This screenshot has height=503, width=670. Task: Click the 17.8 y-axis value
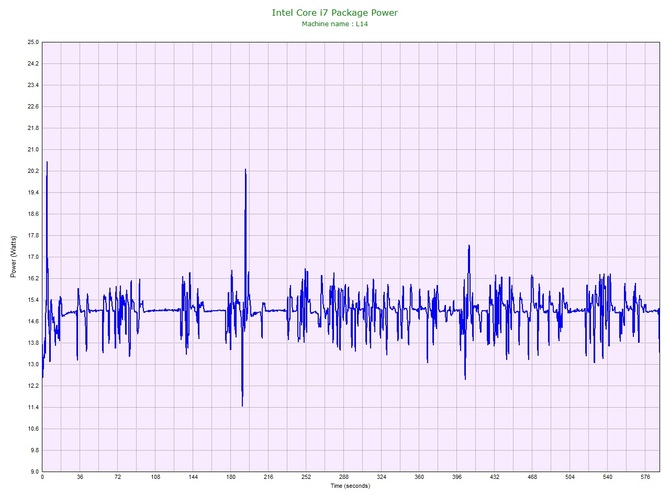coord(33,235)
